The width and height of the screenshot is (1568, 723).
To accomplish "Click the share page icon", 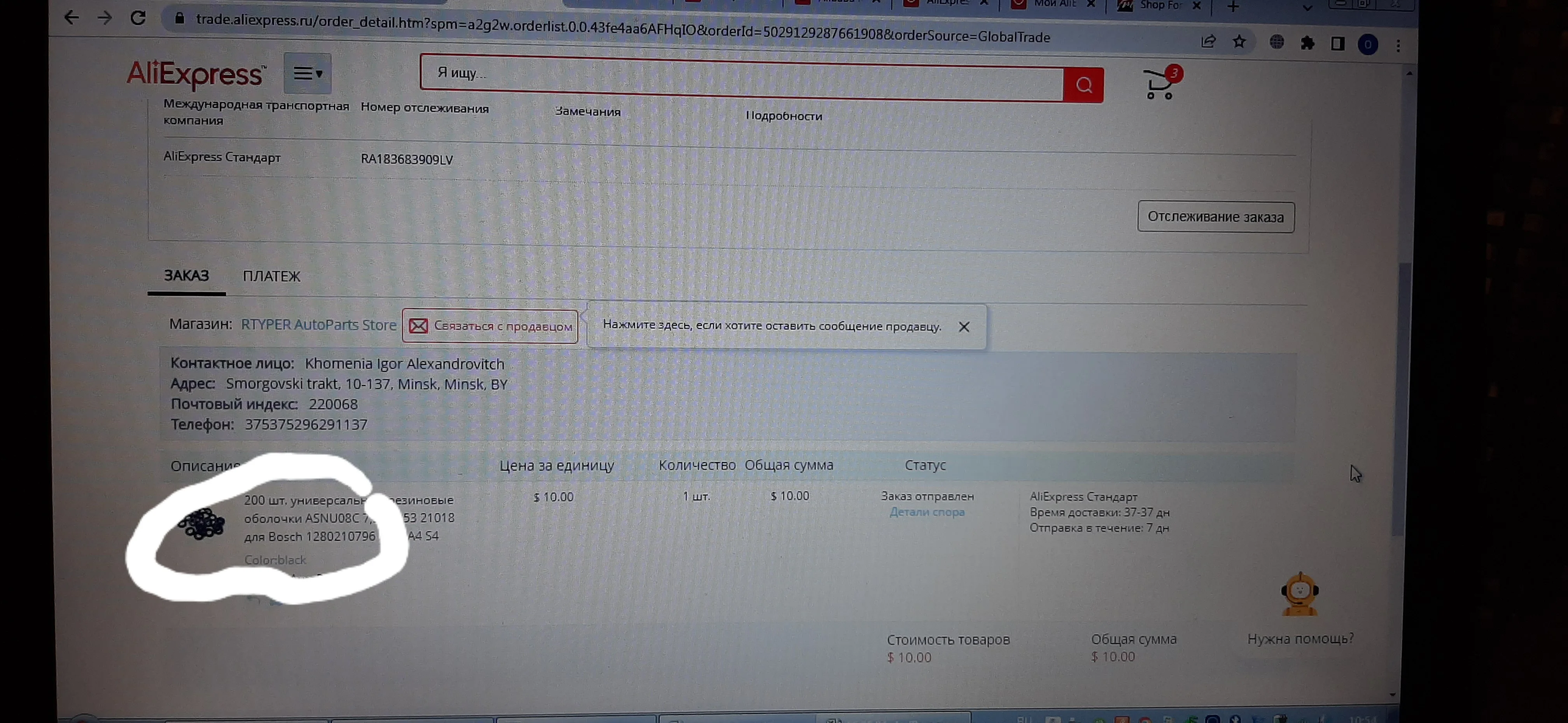I will (1207, 41).
